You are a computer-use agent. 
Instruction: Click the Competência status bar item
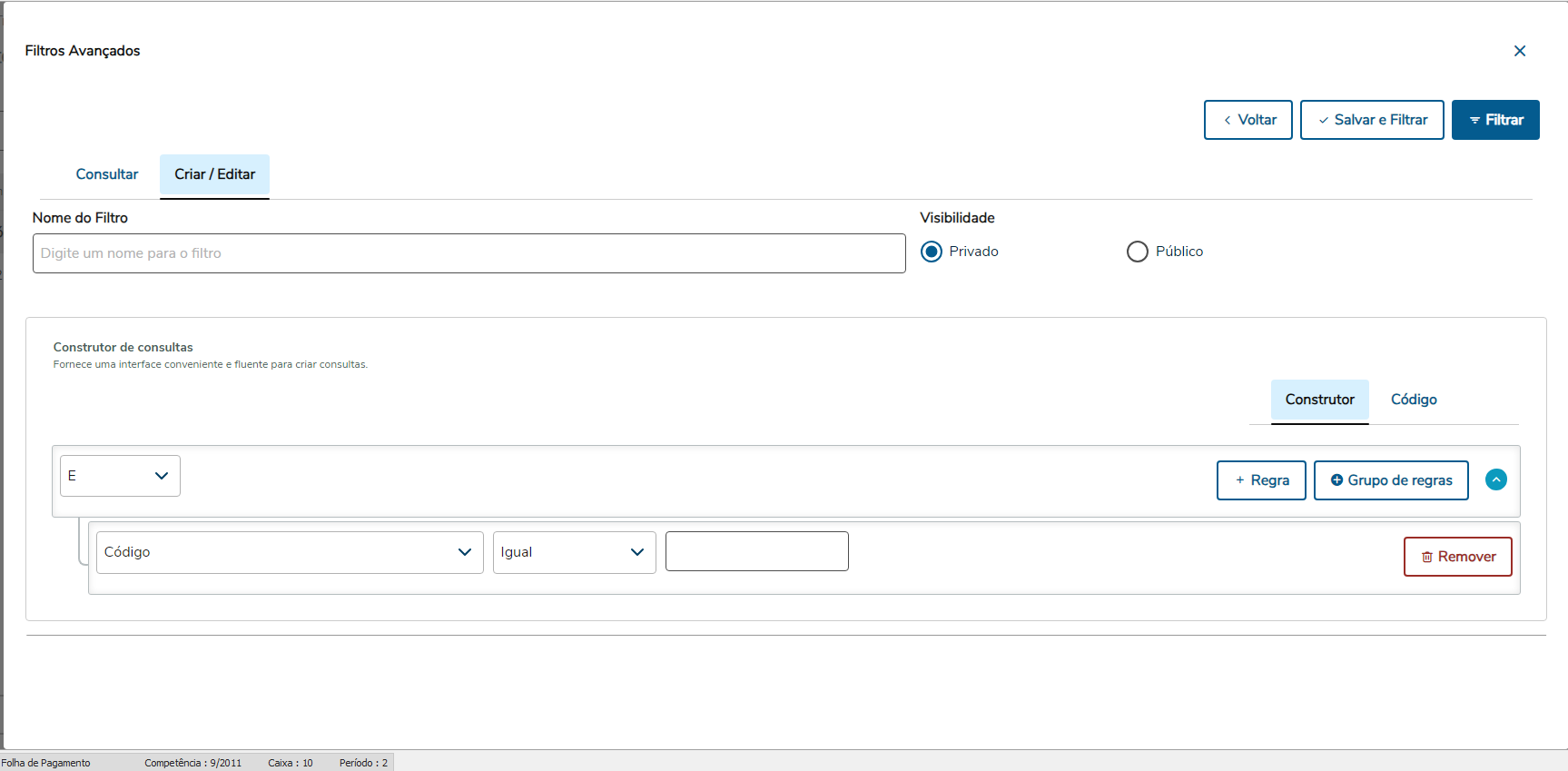click(x=192, y=763)
